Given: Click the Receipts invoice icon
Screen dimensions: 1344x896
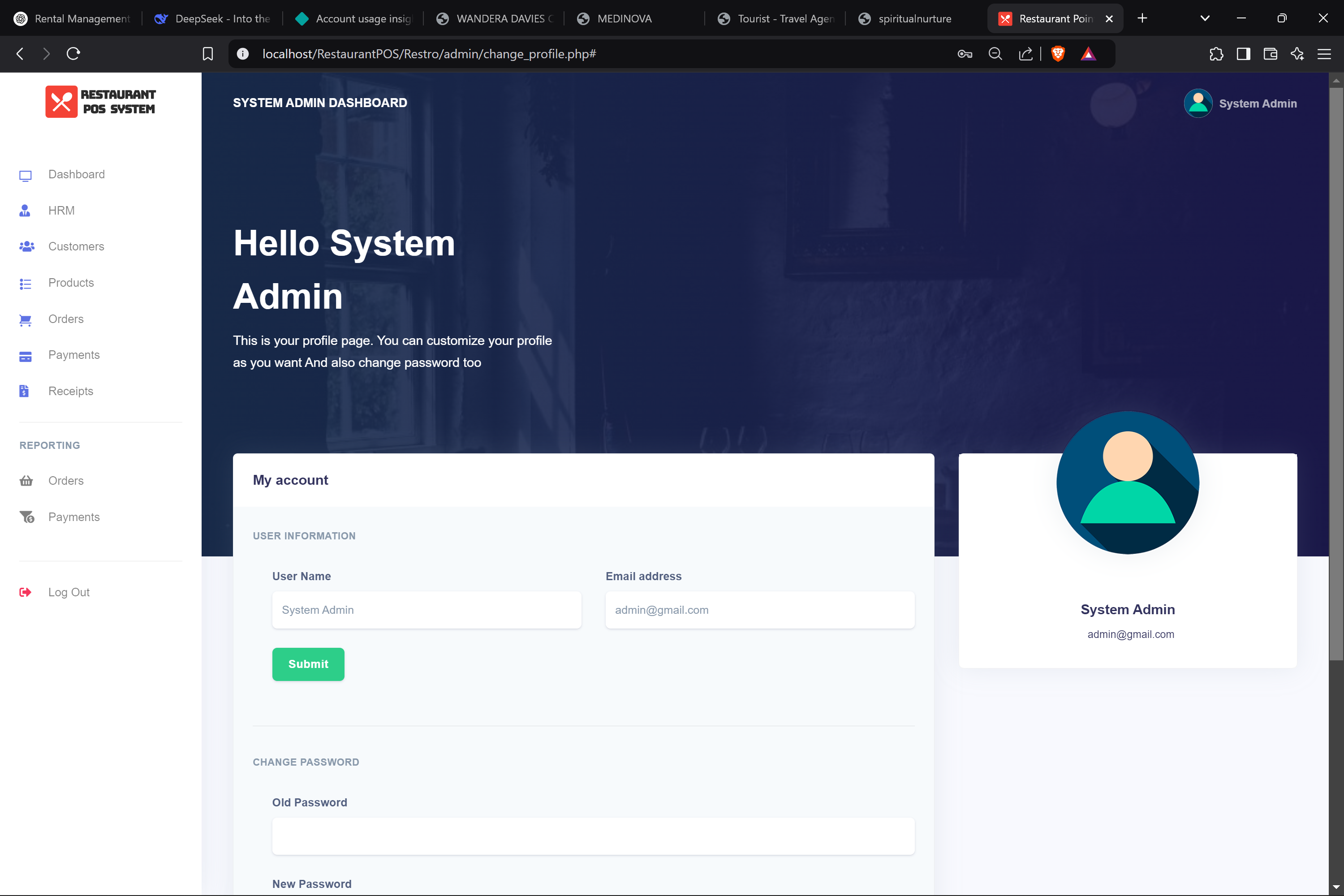Looking at the screenshot, I should [24, 392].
